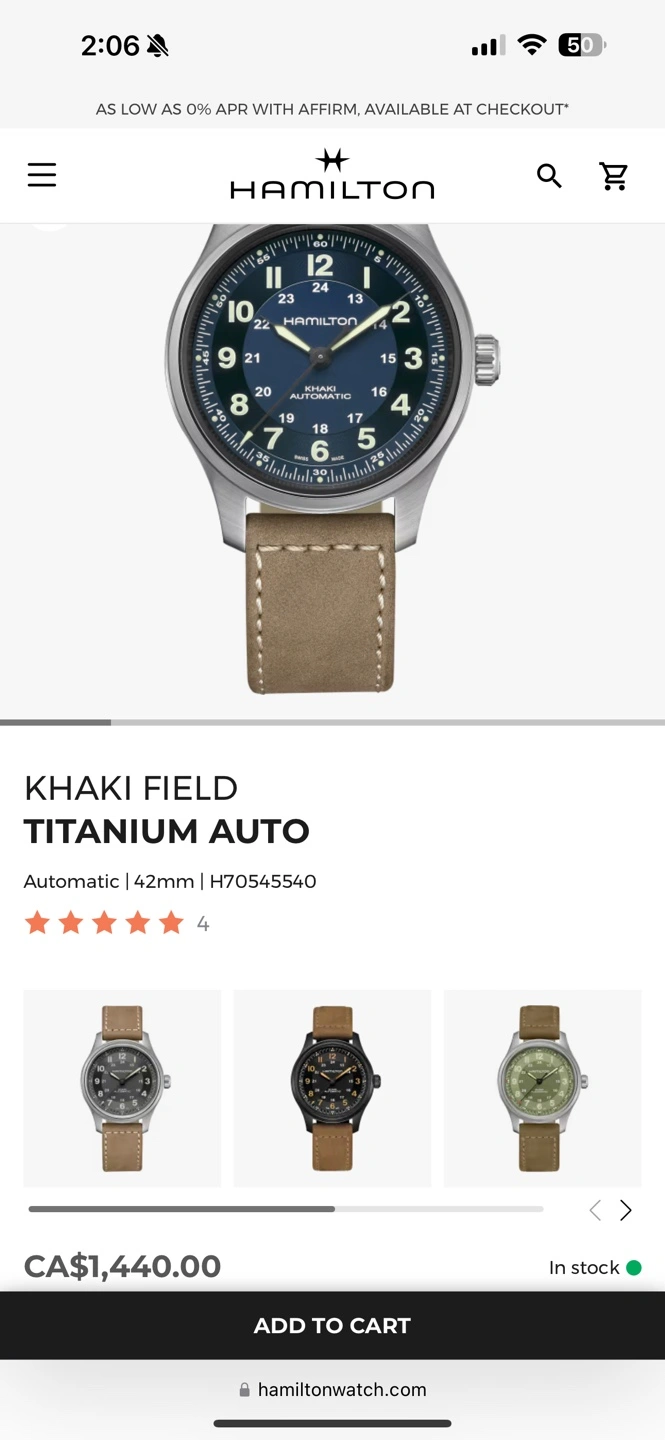Tap the search magnifier icon
Image resolution: width=665 pixels, height=1440 pixels.
coord(549,176)
